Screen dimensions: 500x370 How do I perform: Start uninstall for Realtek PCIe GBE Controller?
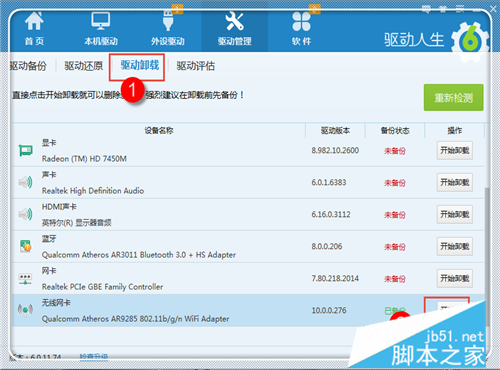455,278
